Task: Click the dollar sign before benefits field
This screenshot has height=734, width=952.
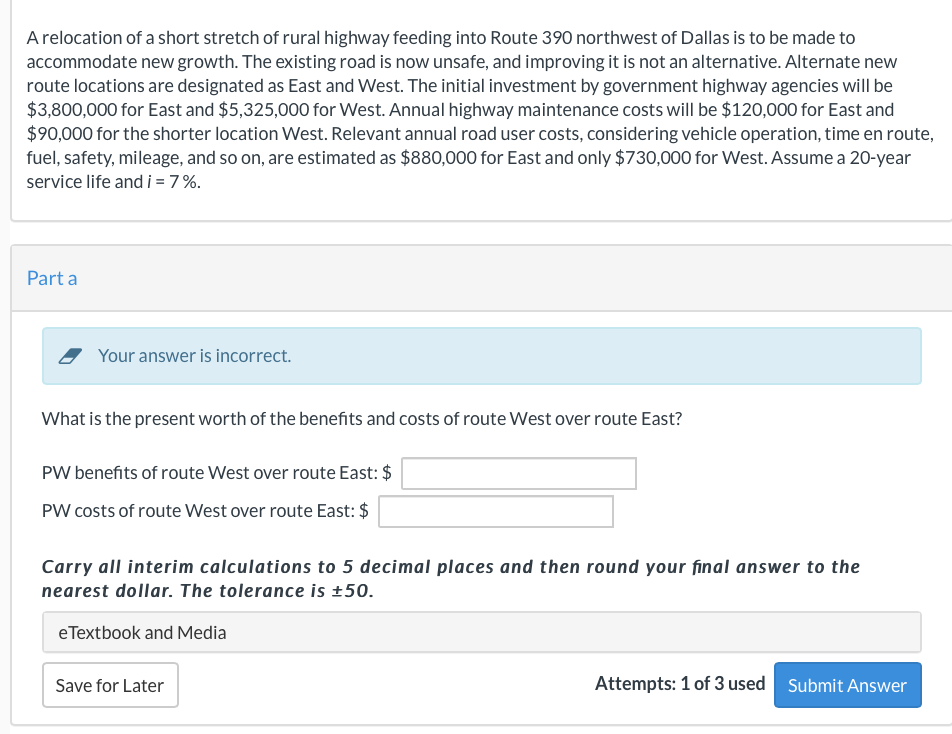Action: click(x=387, y=473)
